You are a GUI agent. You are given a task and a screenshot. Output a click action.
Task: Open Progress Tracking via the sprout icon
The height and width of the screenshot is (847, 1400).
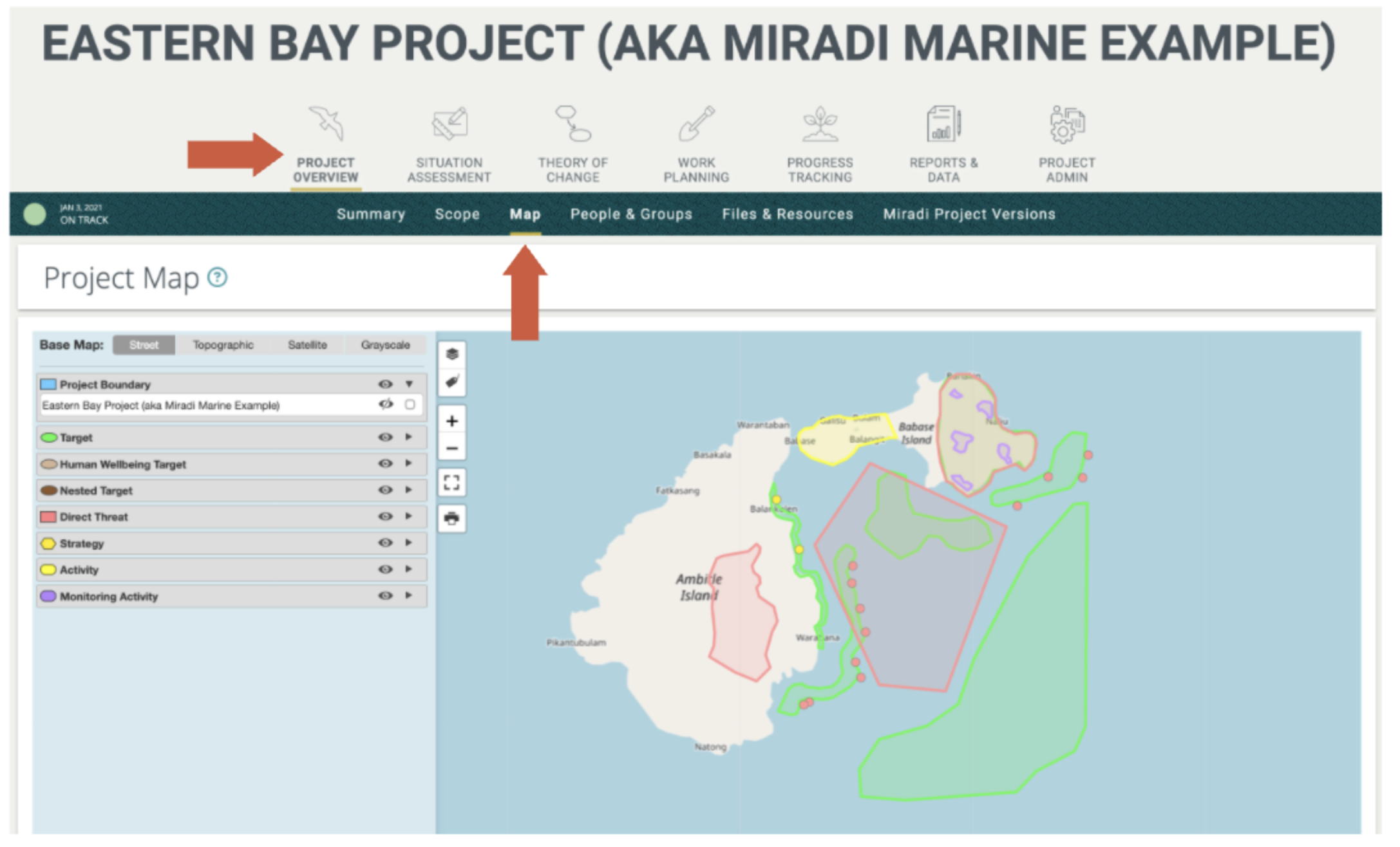coord(819,123)
